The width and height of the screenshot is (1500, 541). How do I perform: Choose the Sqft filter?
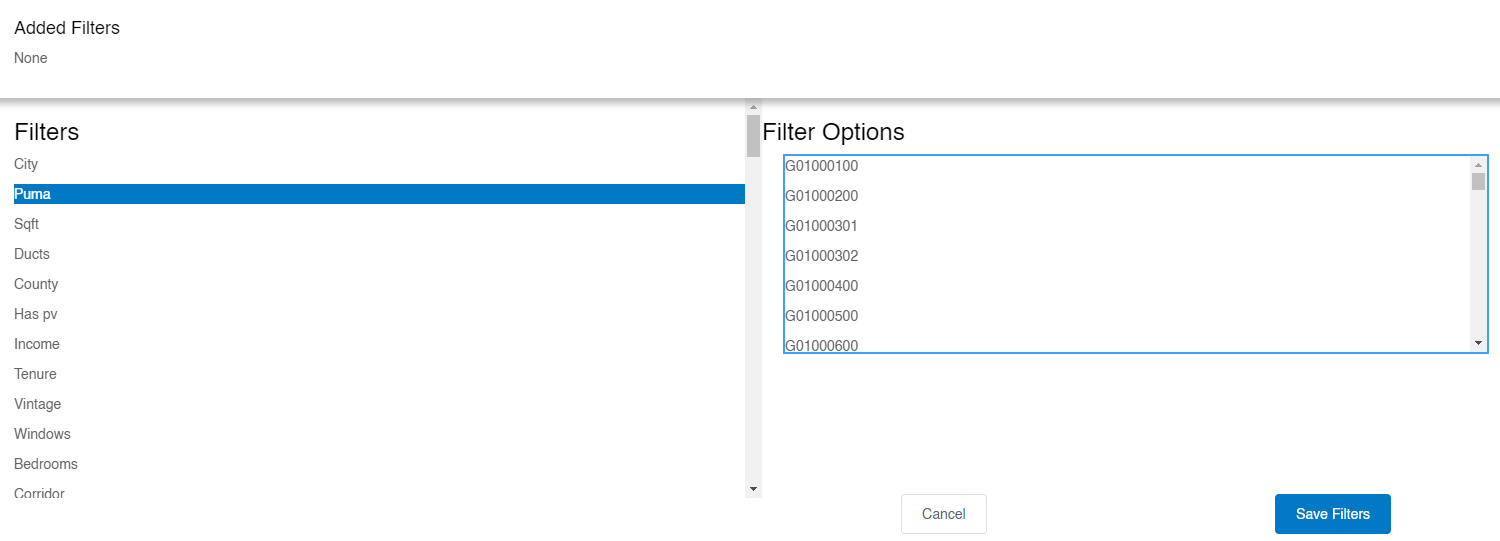click(27, 224)
